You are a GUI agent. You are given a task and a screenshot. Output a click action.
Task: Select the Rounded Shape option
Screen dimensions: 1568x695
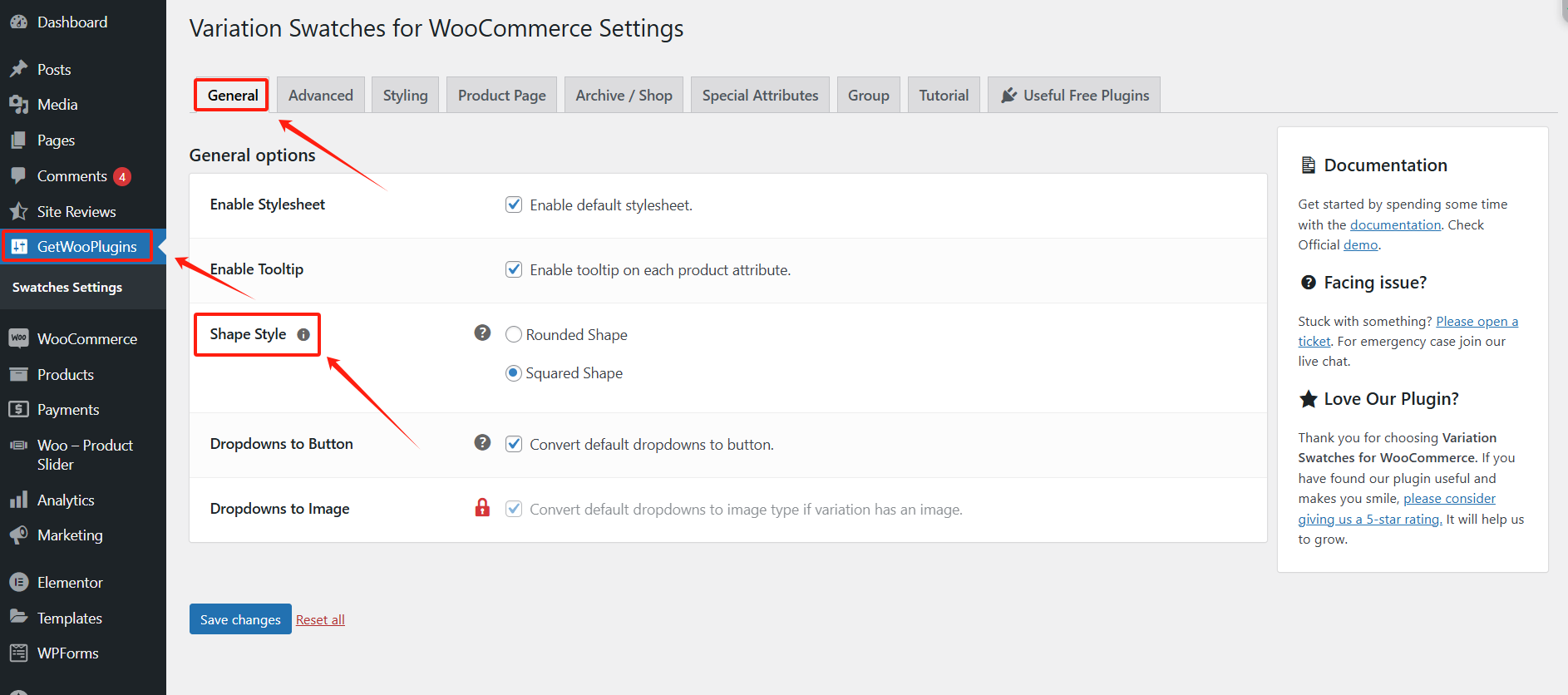514,333
